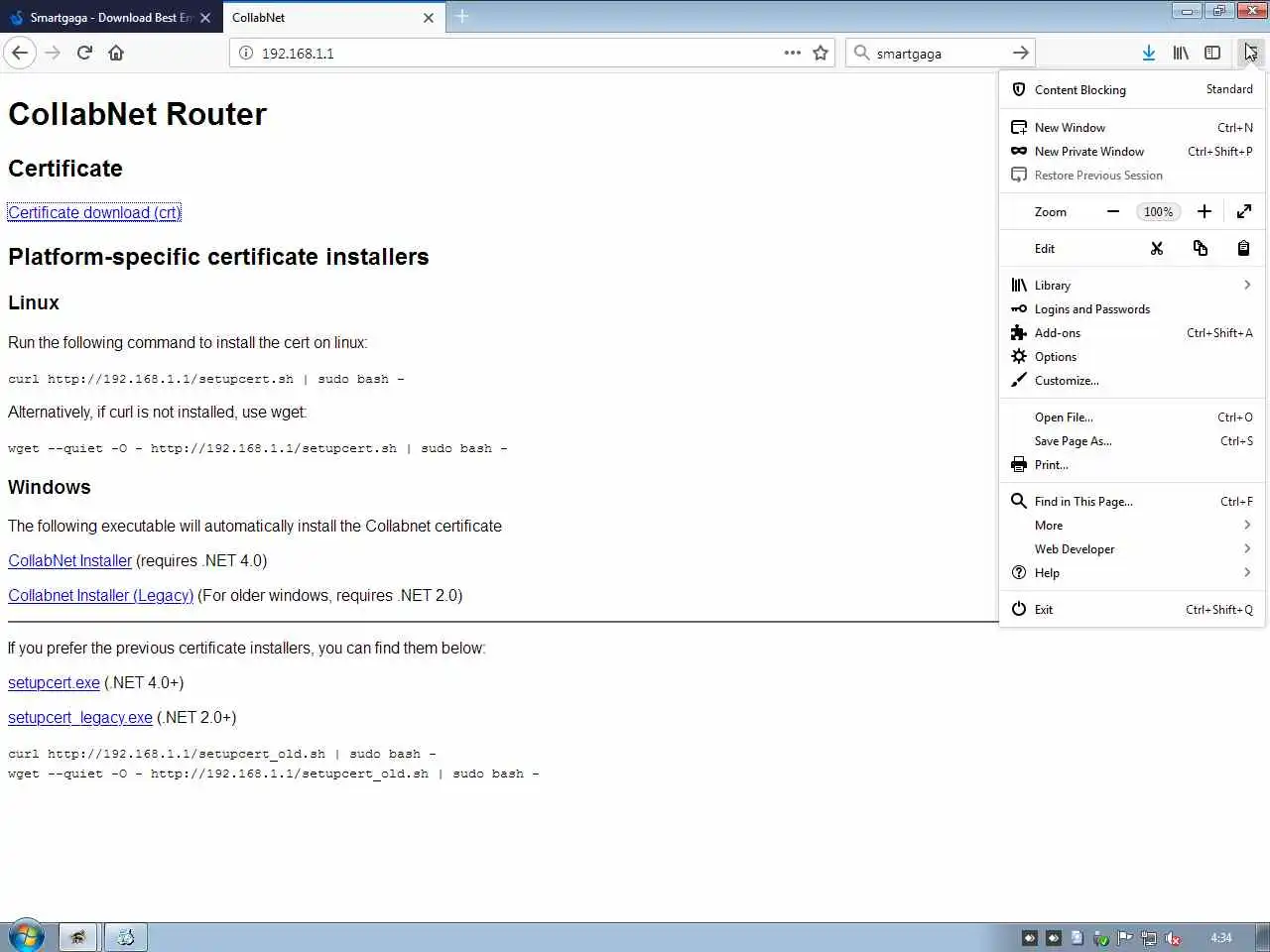The image size is (1270, 952).
Task: Reset zoom level by clicking 100%
Action: point(1158,211)
